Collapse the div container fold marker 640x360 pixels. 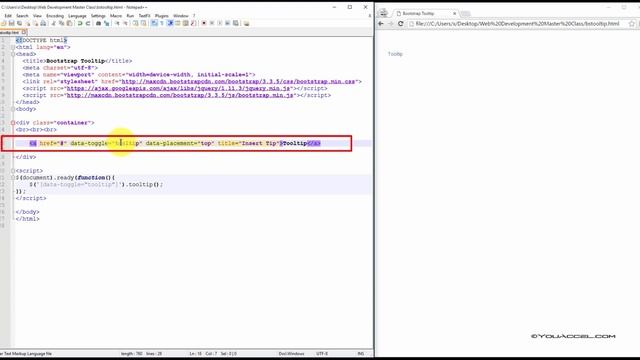click(13, 122)
